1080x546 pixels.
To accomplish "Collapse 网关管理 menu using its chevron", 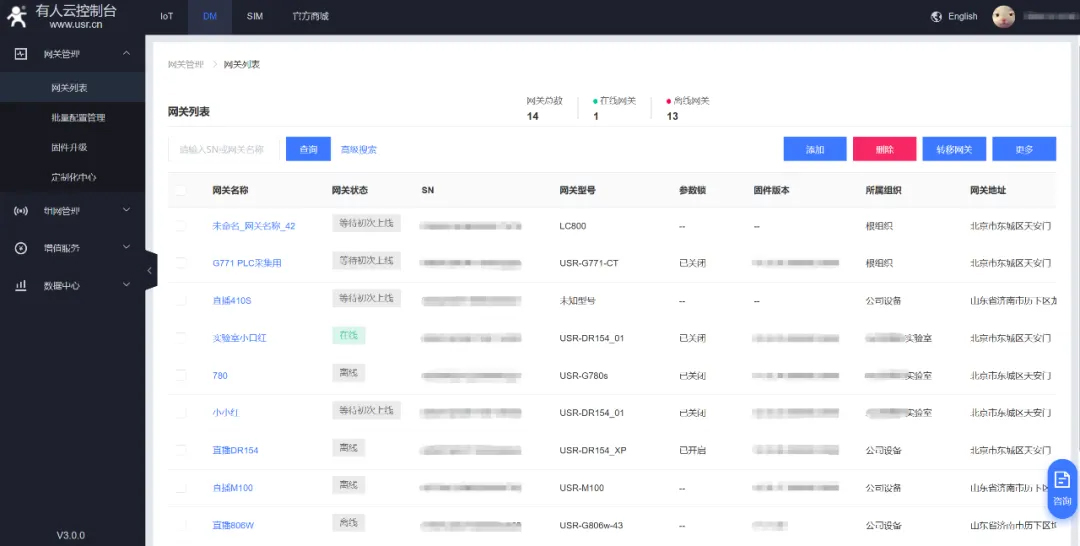I will (126, 53).
